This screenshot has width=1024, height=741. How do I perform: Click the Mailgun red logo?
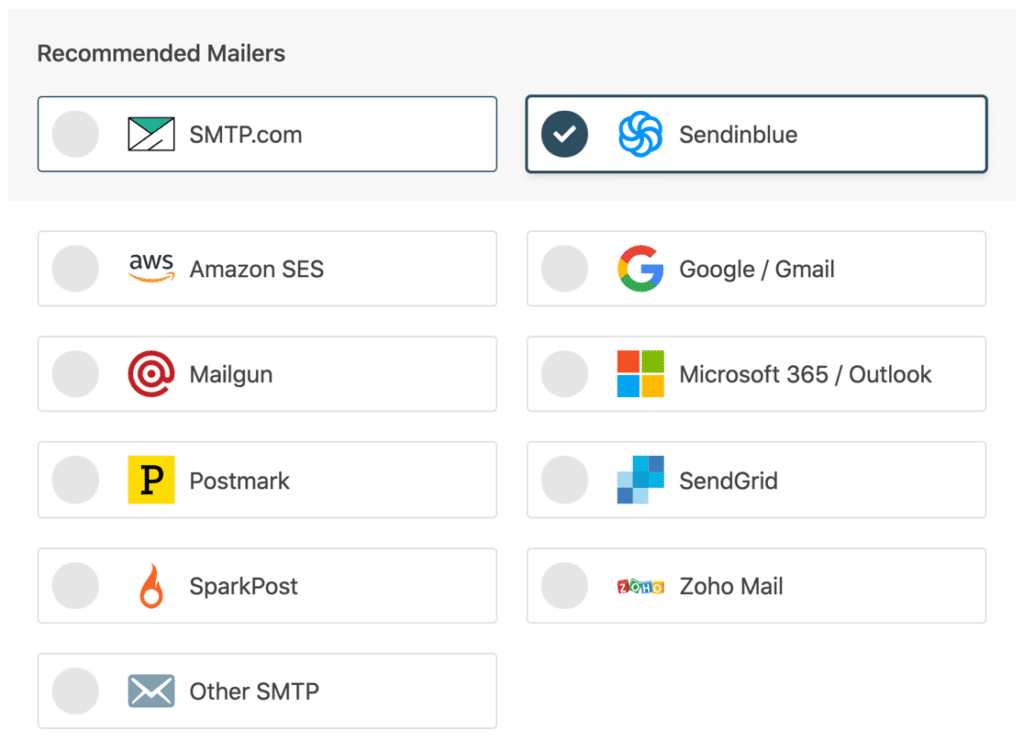coord(151,374)
